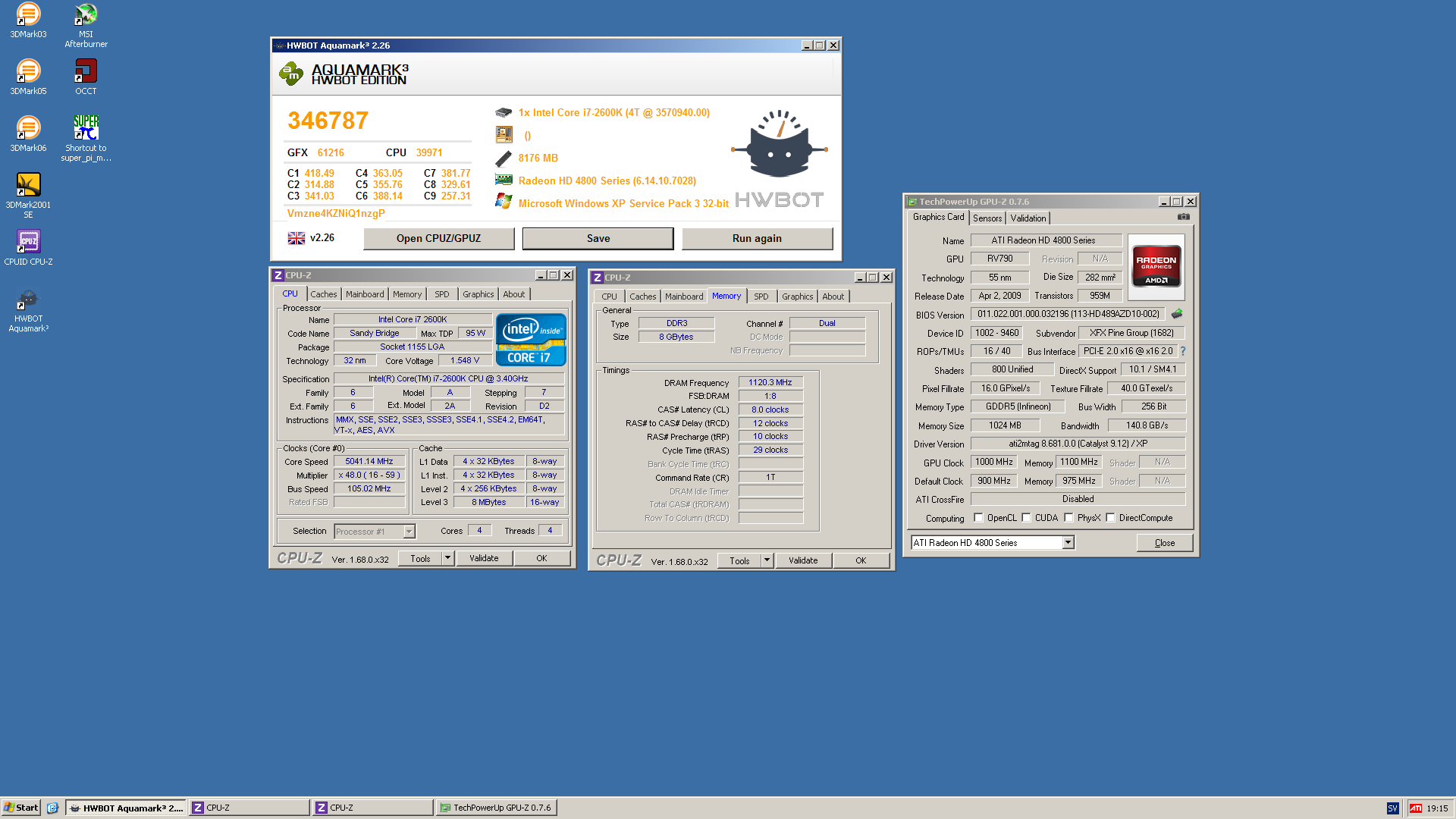Click Validate in the left CPU-Z window

pyautogui.click(x=484, y=559)
